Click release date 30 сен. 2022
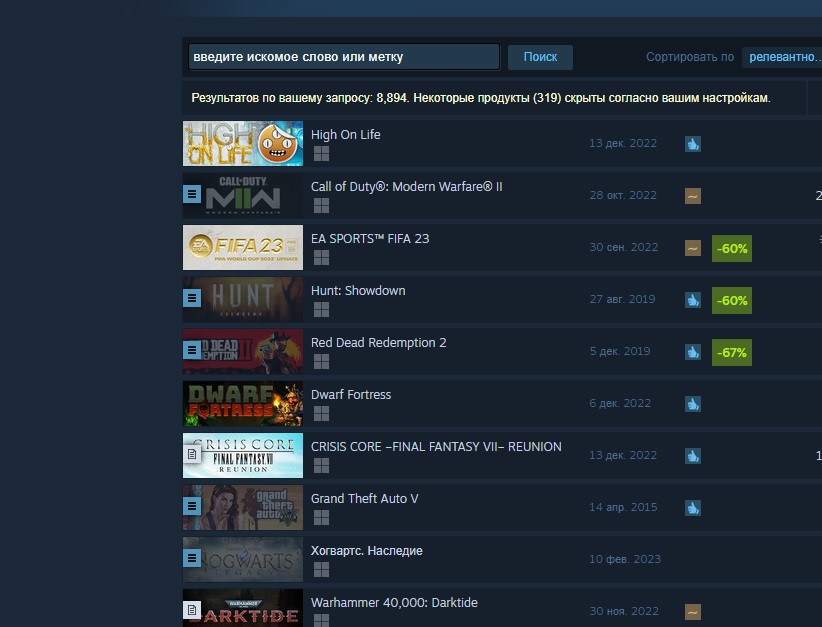This screenshot has width=822, height=627. (623, 247)
